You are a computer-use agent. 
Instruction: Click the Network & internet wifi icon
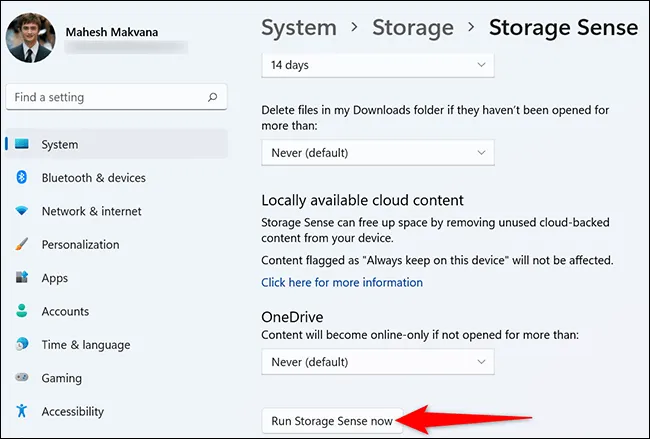pos(20,212)
